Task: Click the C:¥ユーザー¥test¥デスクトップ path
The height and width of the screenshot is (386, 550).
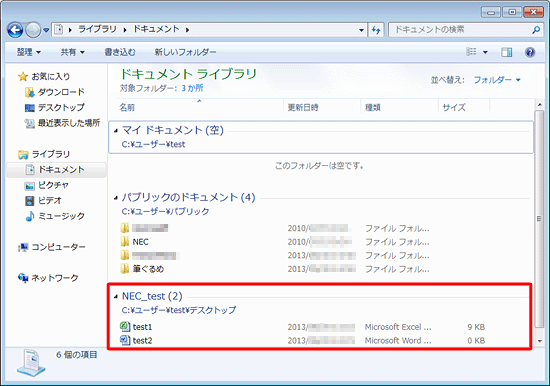Action: [x=179, y=310]
